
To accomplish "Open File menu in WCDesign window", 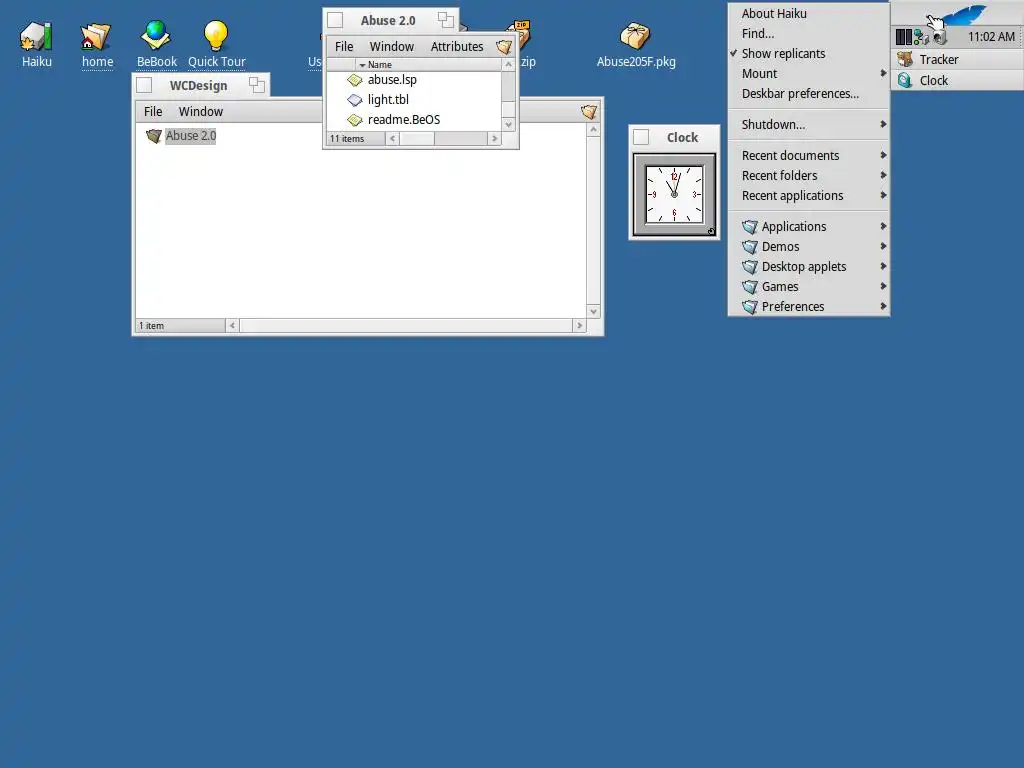I will pyautogui.click(x=153, y=112).
